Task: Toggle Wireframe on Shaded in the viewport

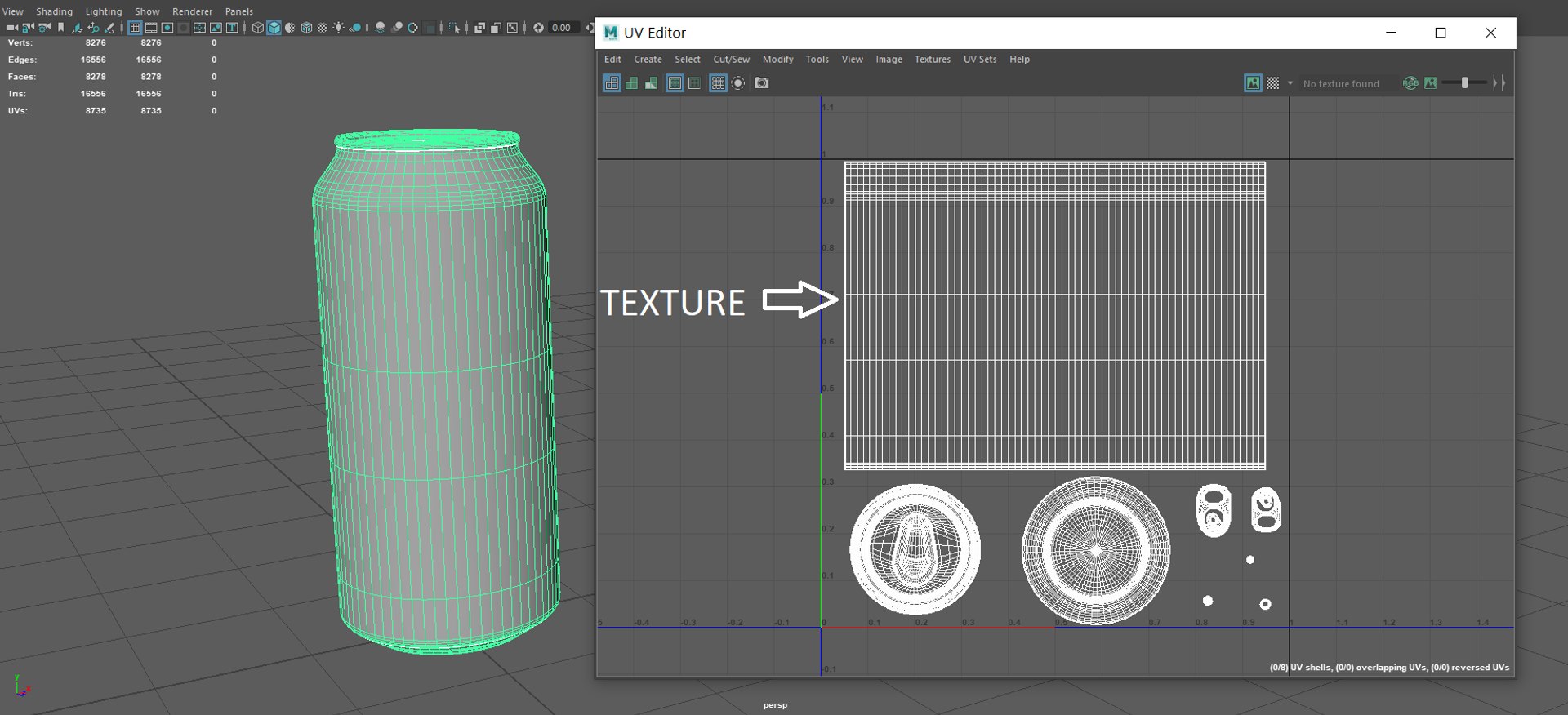Action: pos(306,28)
